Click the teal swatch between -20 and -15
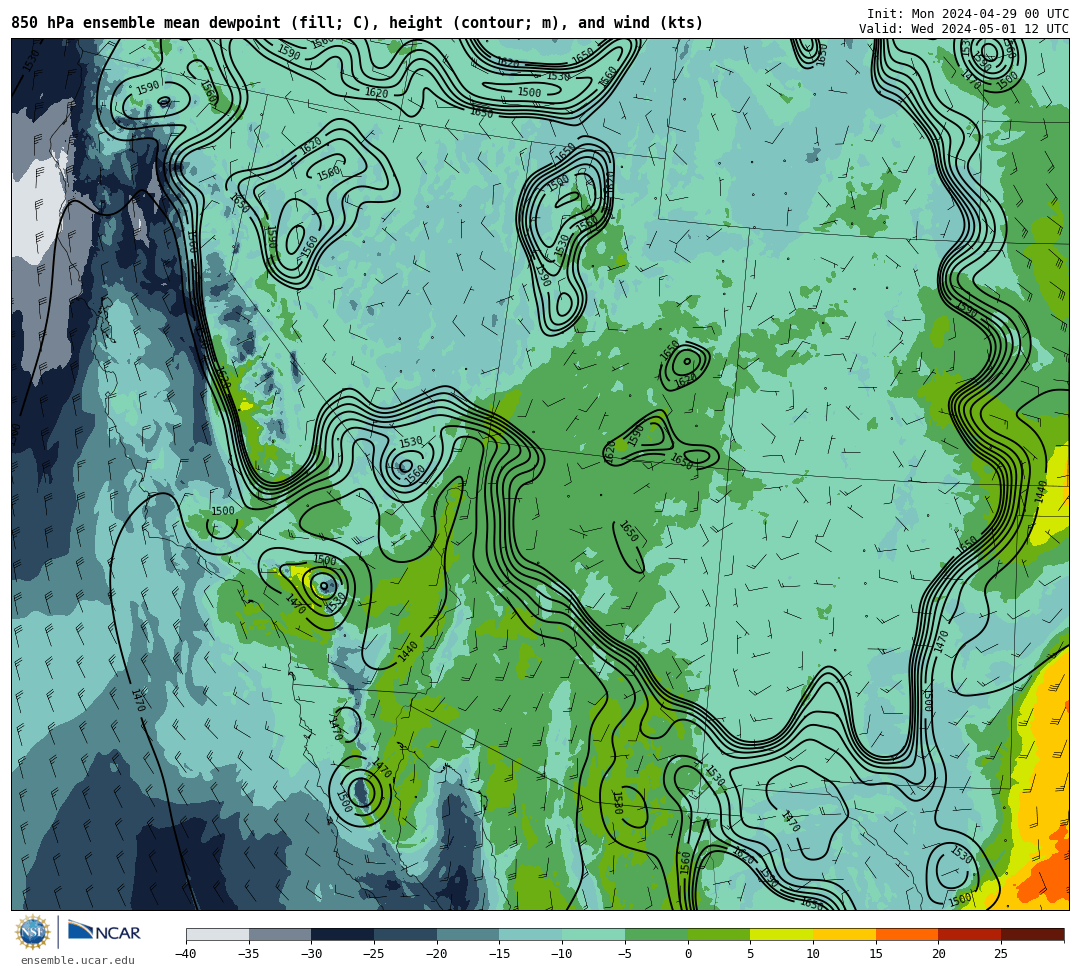Screen dimensions: 1080x973 coord(468,934)
